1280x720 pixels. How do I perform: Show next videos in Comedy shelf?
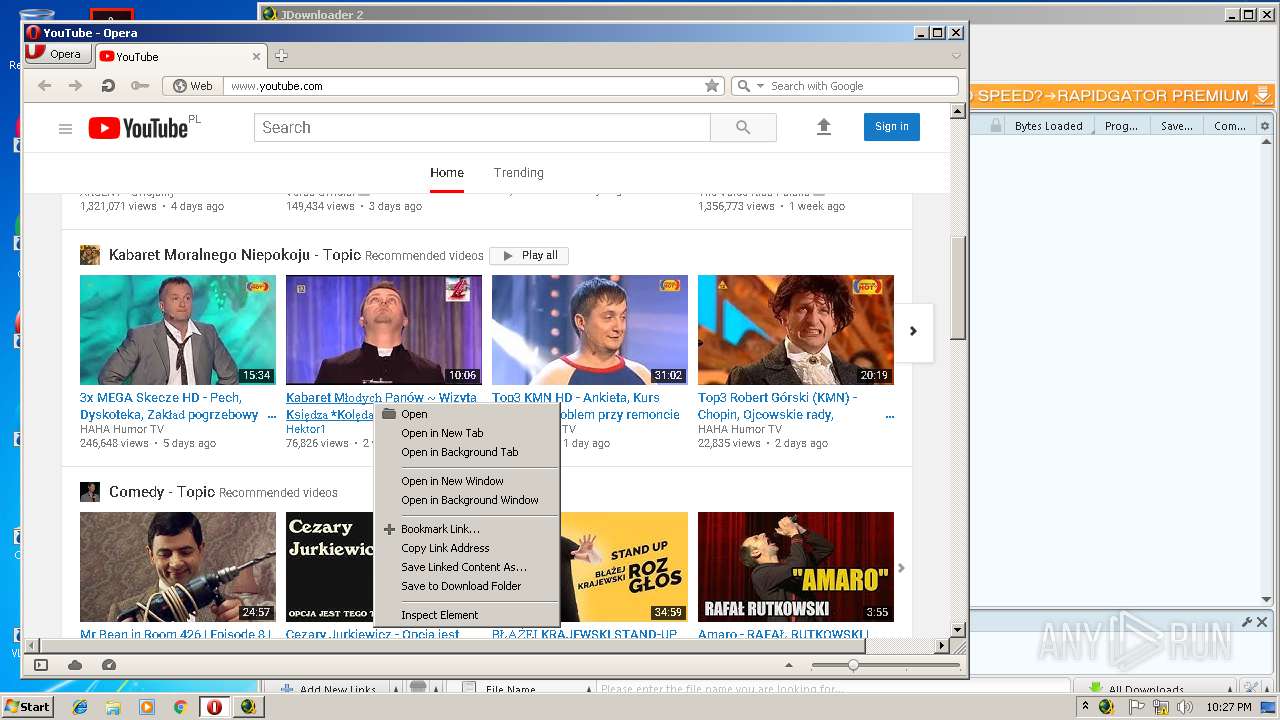901,568
